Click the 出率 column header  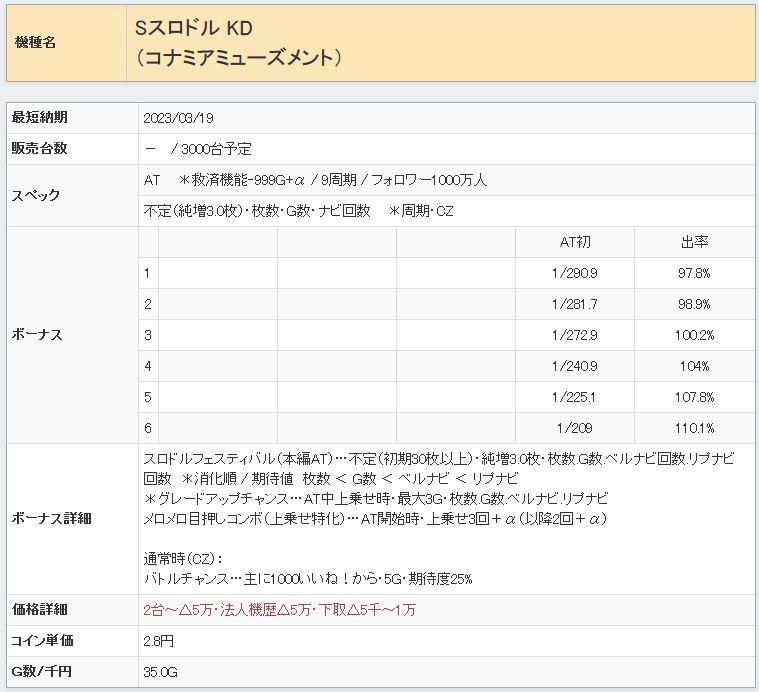[x=694, y=242]
